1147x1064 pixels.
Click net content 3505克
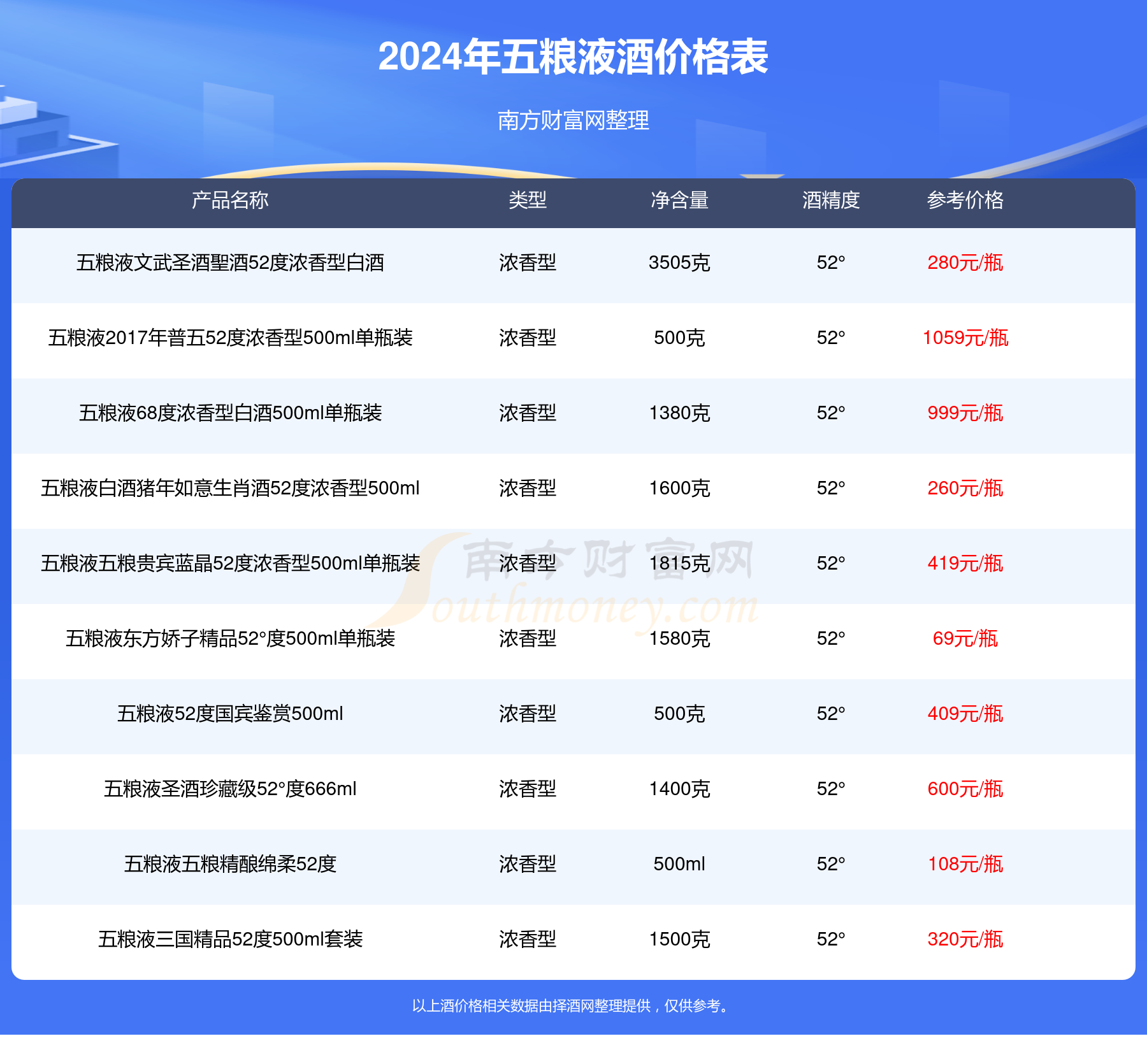[679, 262]
